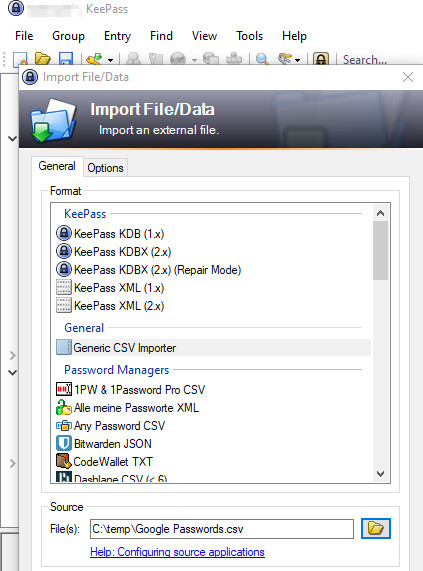Click the Generic CSV Importer icon
Image resolution: width=423 pixels, height=571 pixels.
click(64, 347)
